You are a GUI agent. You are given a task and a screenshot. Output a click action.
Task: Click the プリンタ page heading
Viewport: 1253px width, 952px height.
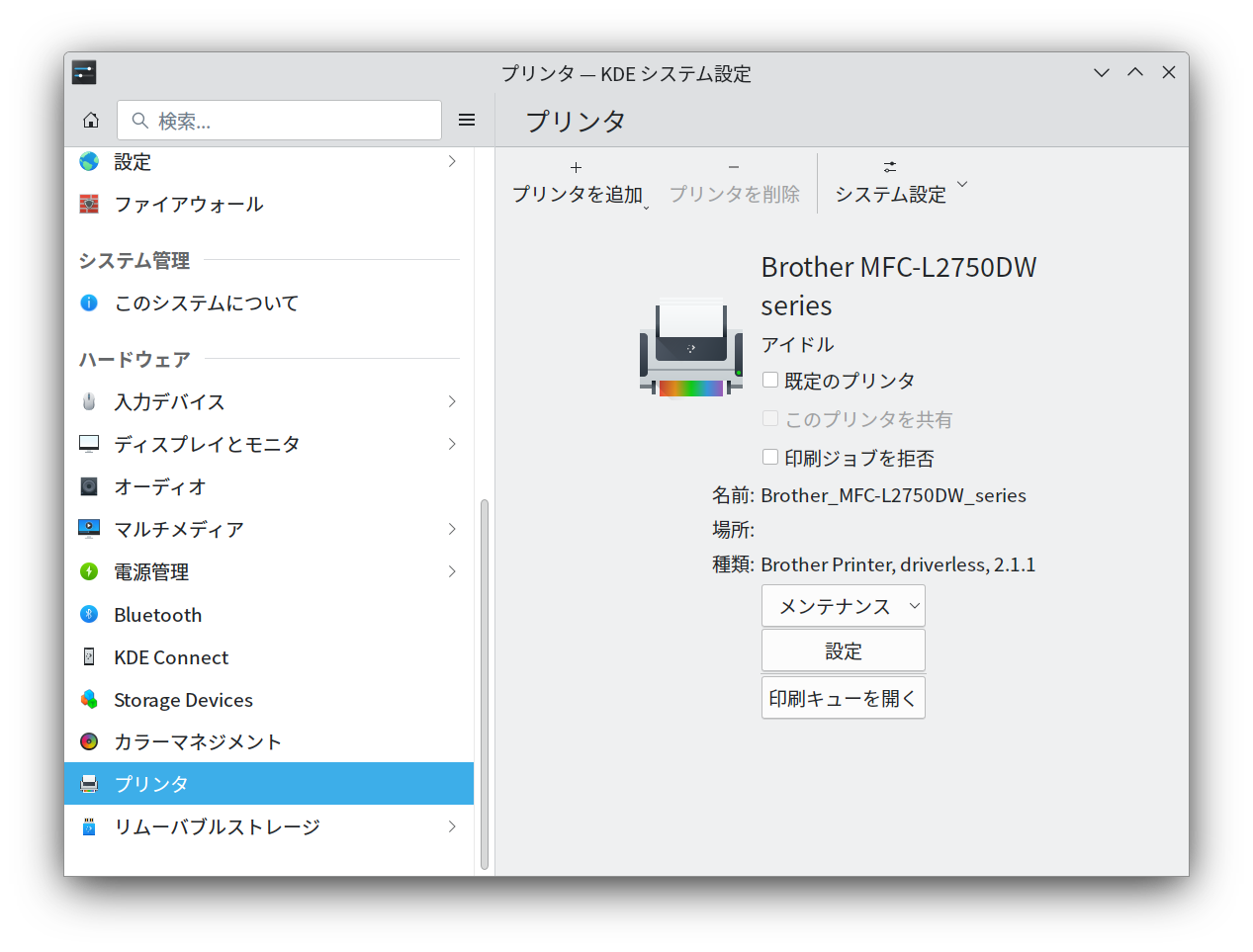pyautogui.click(x=576, y=121)
